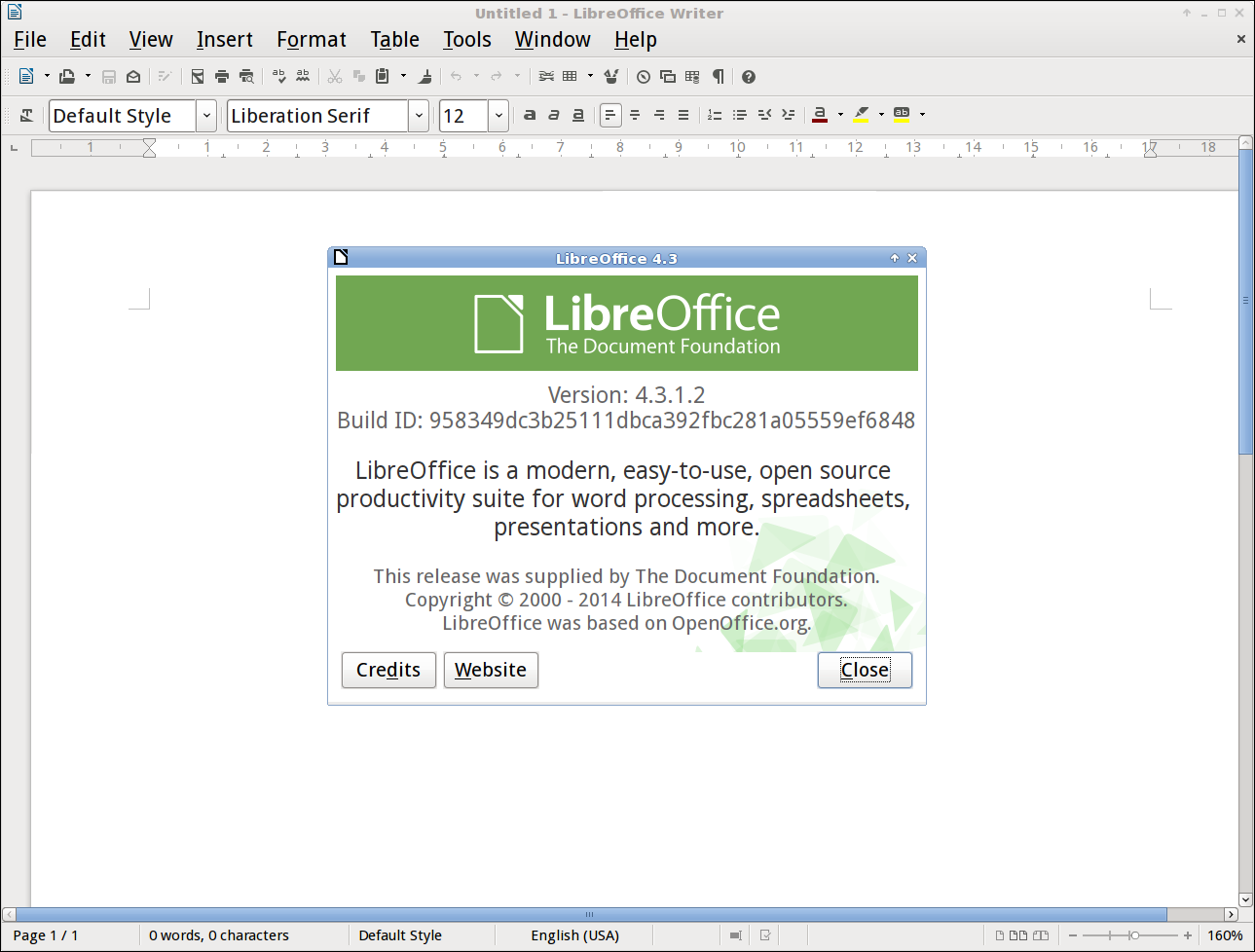Click the Paste clipboard icon
This screenshot has height=952, width=1255.
[x=383, y=76]
